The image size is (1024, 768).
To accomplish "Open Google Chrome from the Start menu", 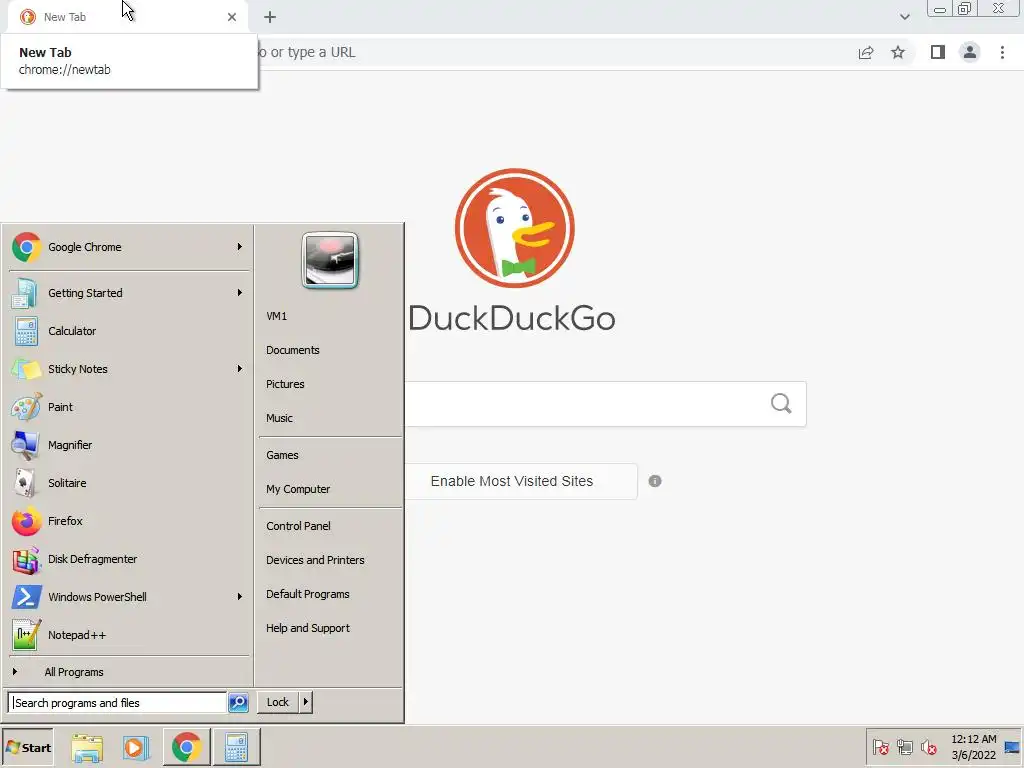I will pos(127,247).
